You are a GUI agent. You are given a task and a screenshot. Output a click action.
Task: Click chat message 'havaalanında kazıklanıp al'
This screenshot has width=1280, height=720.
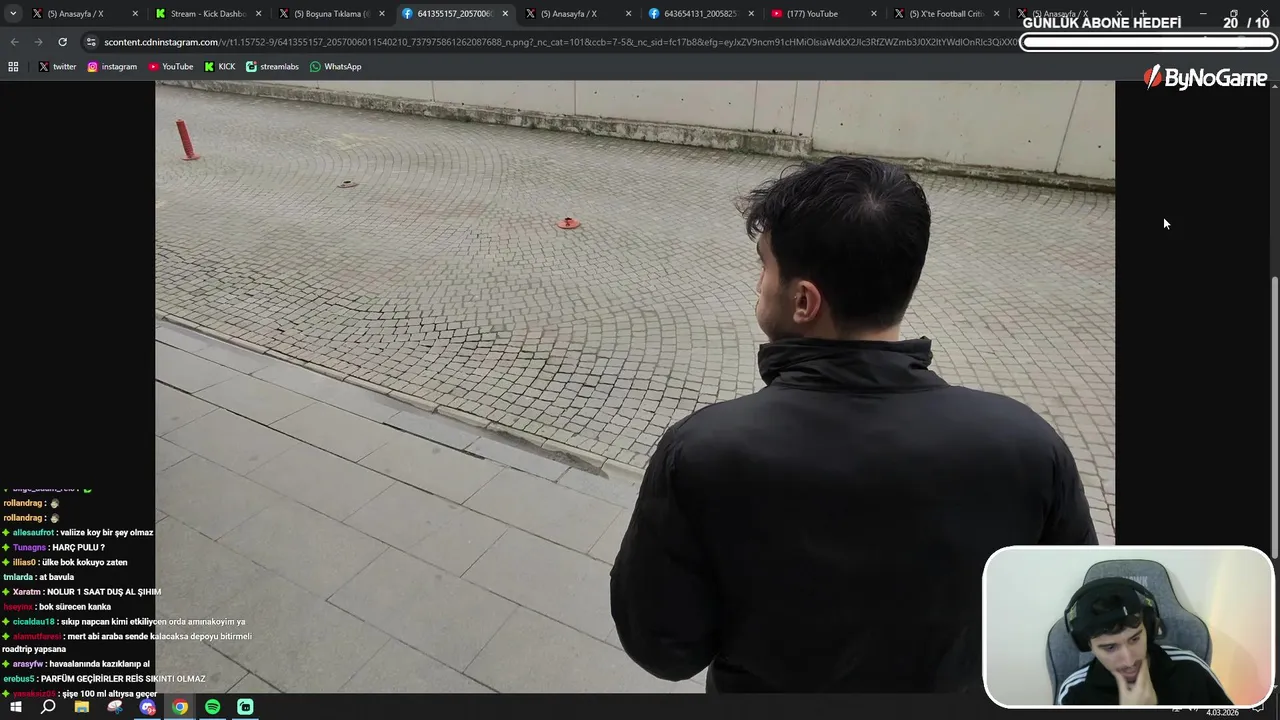[99, 664]
